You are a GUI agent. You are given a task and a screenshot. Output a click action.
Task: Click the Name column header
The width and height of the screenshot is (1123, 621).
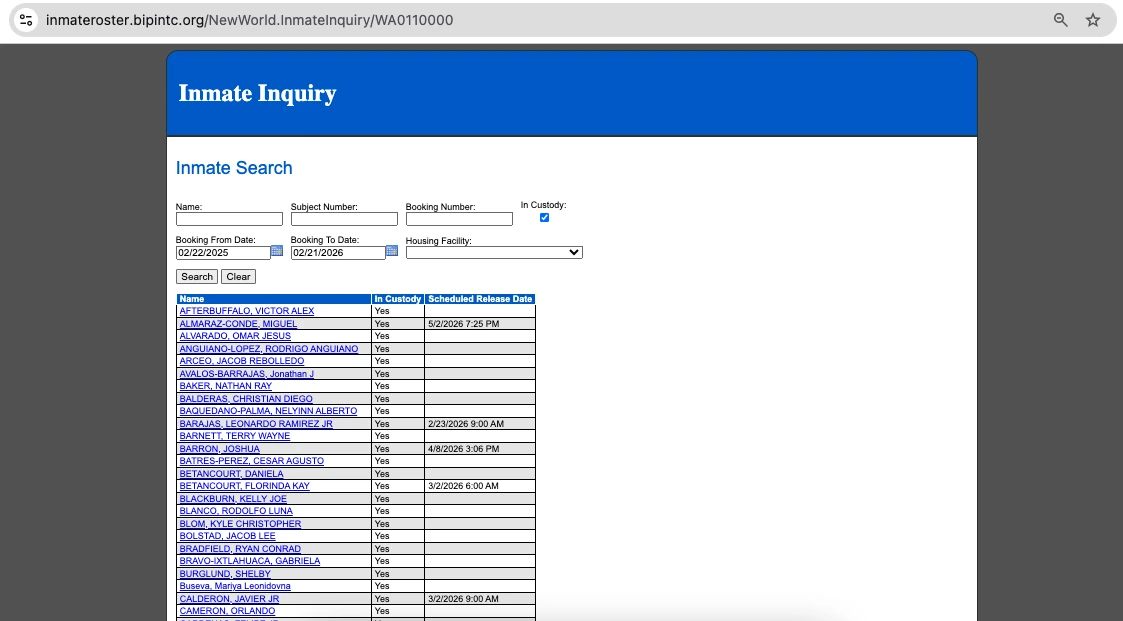tap(274, 299)
